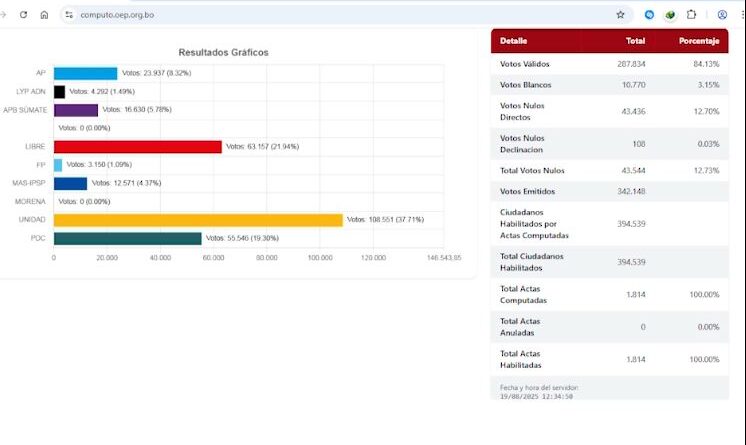
Task: Open the browser extensions puzzle icon
Action: click(x=691, y=15)
